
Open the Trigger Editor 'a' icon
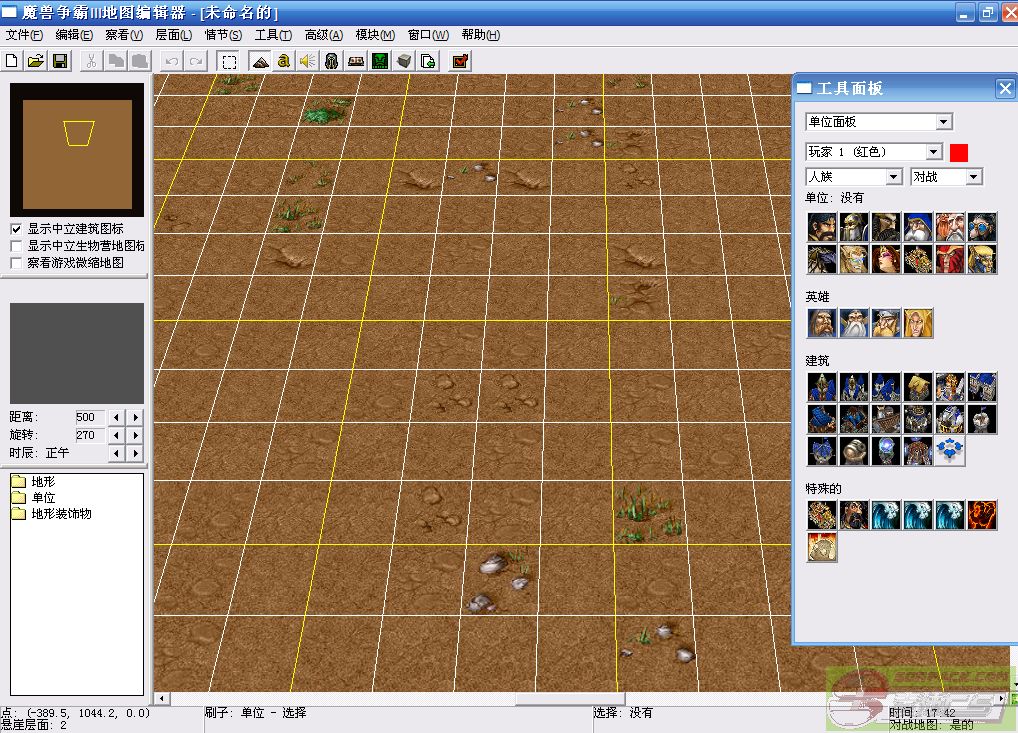pos(284,61)
